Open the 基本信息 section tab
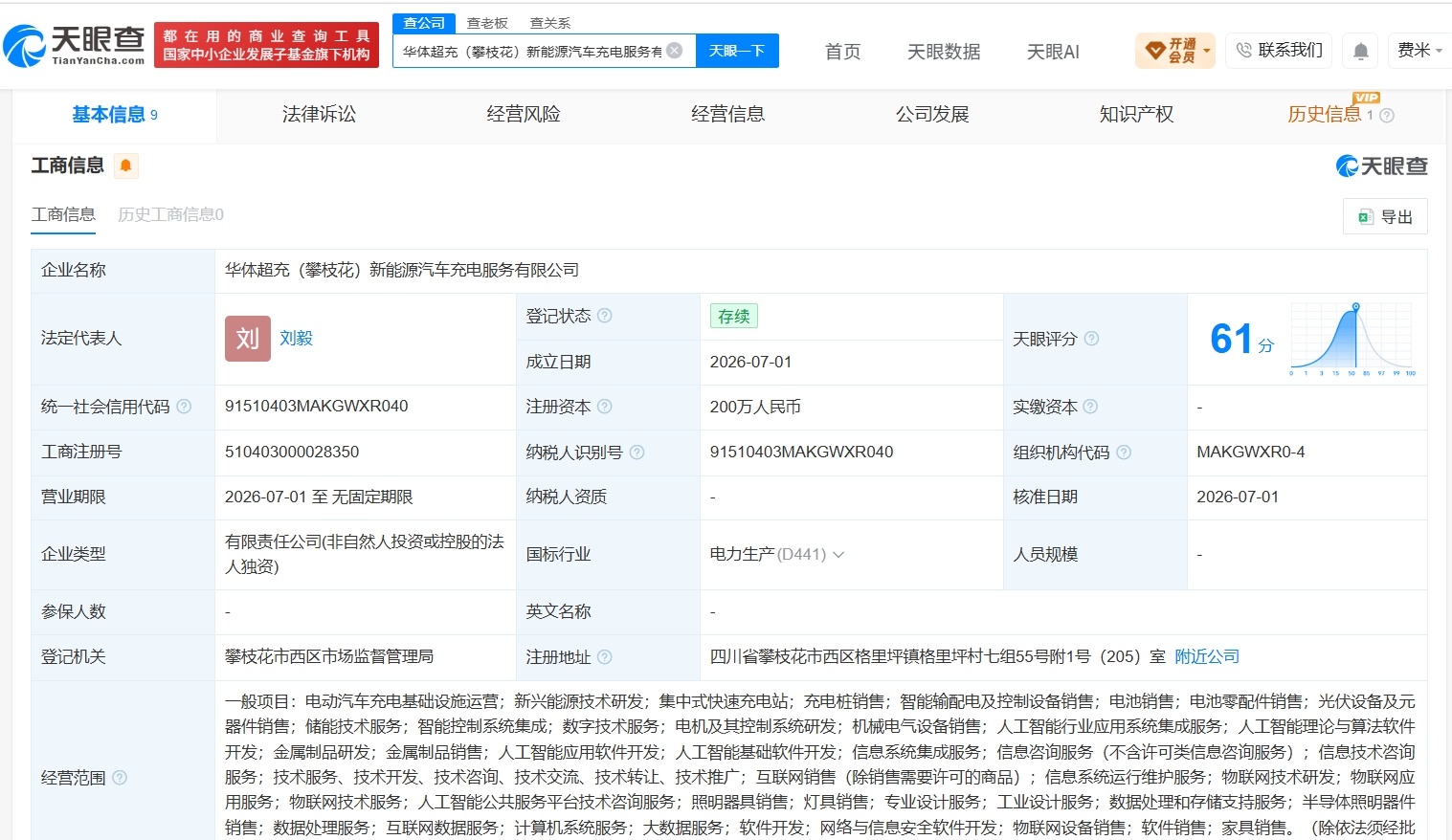 point(115,115)
